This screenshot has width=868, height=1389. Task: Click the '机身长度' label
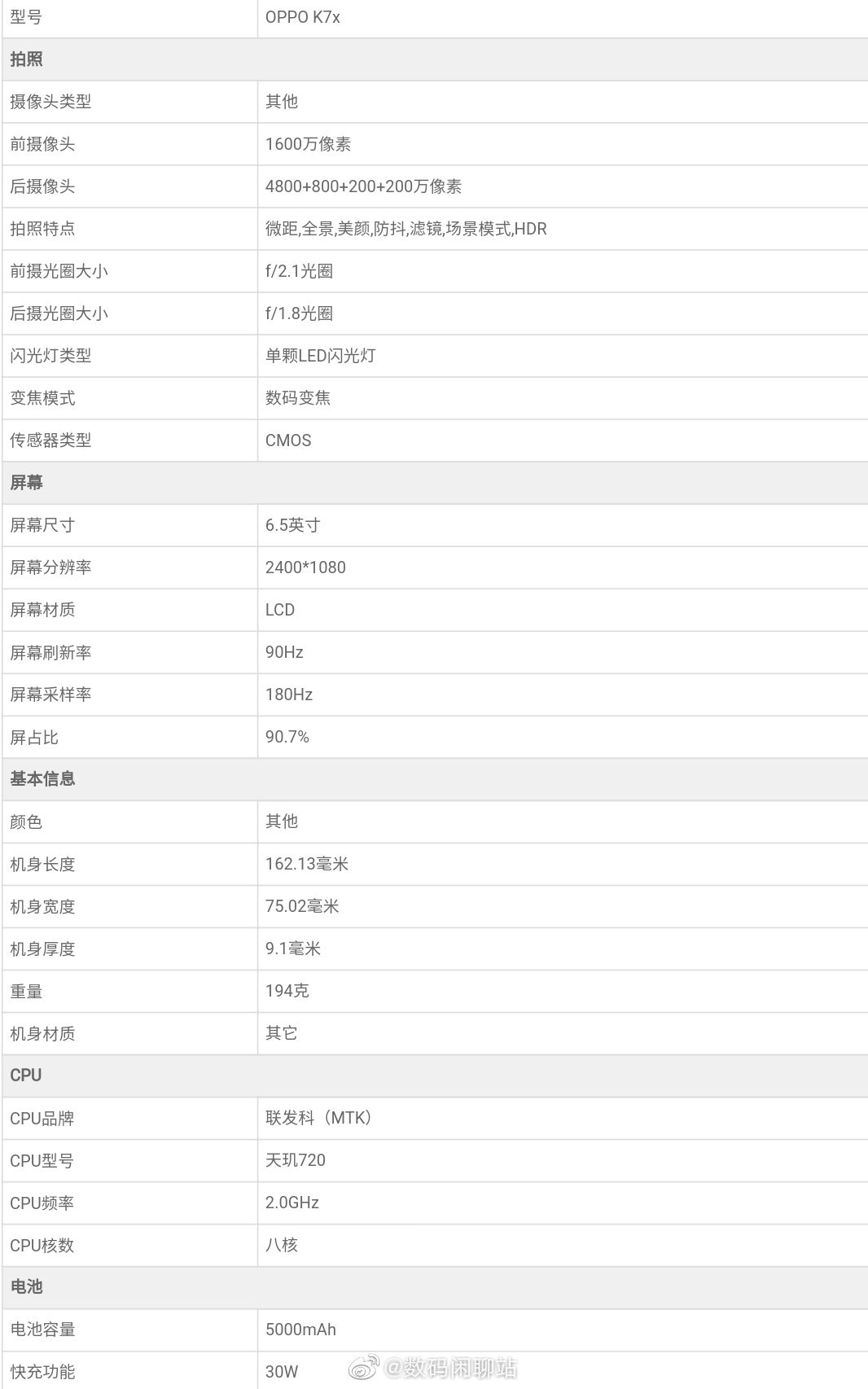[42, 864]
